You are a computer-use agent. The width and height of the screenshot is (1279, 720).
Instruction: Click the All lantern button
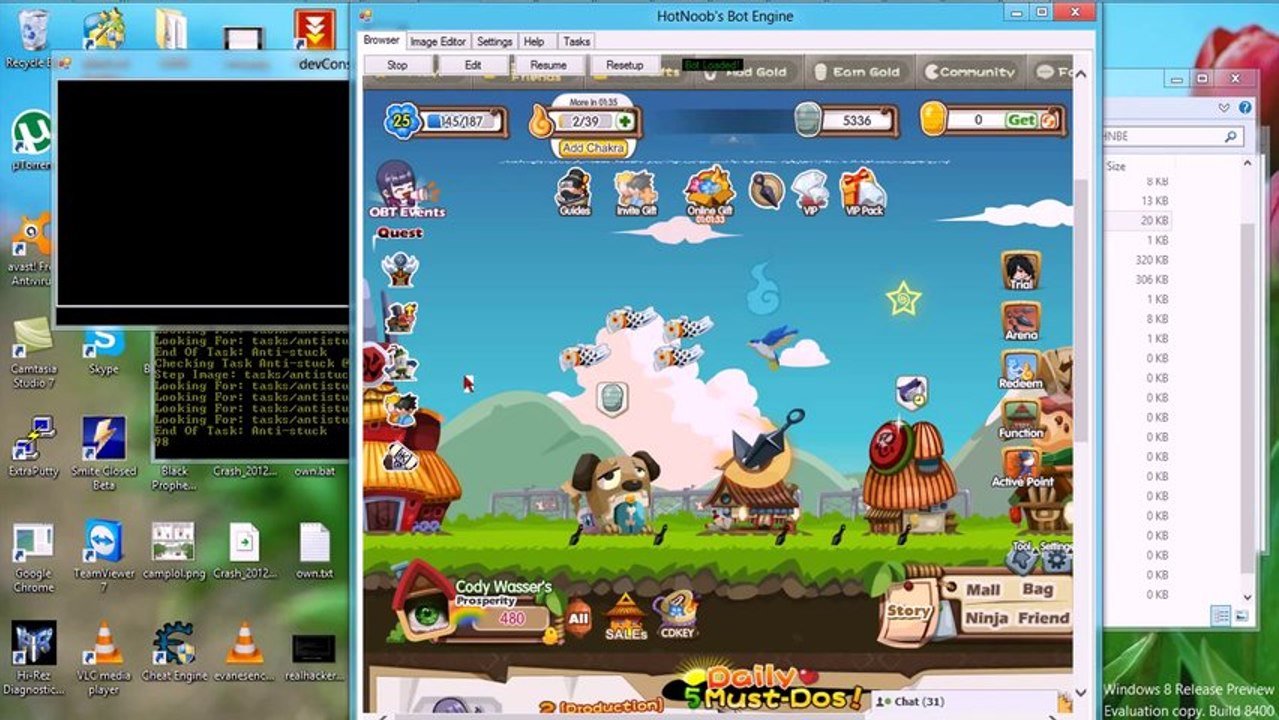tap(578, 618)
